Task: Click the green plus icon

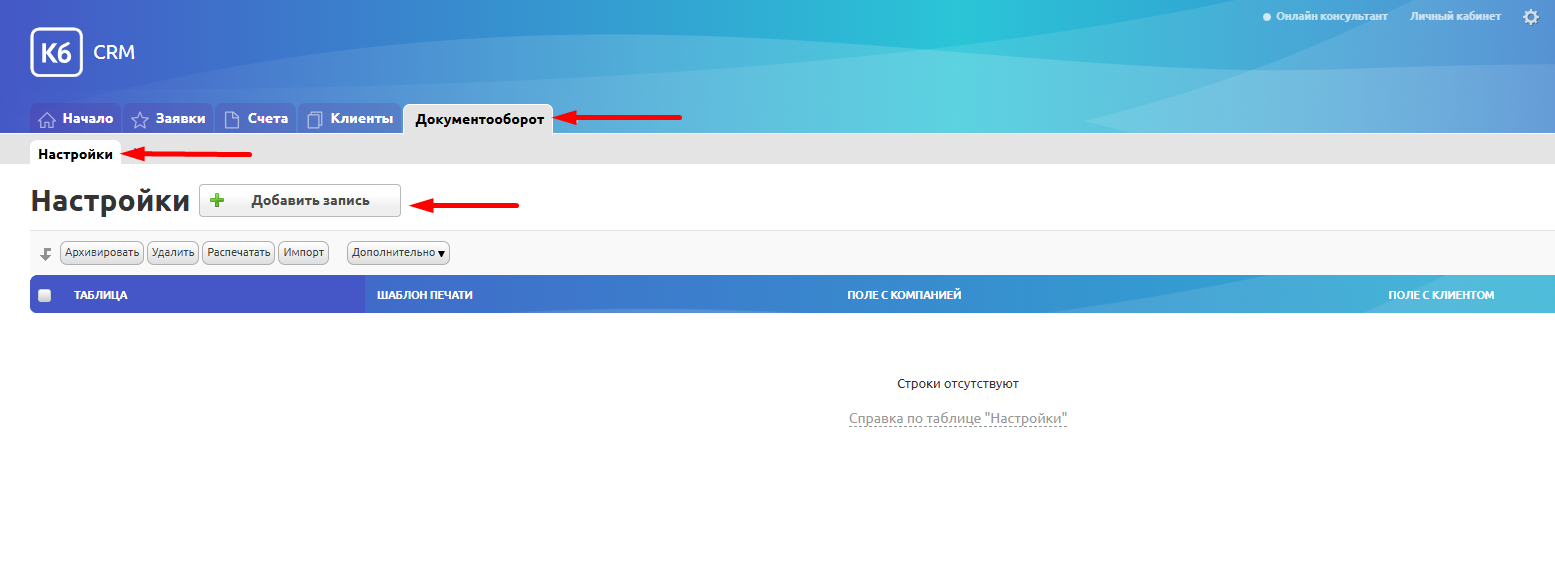Action: 217,200
